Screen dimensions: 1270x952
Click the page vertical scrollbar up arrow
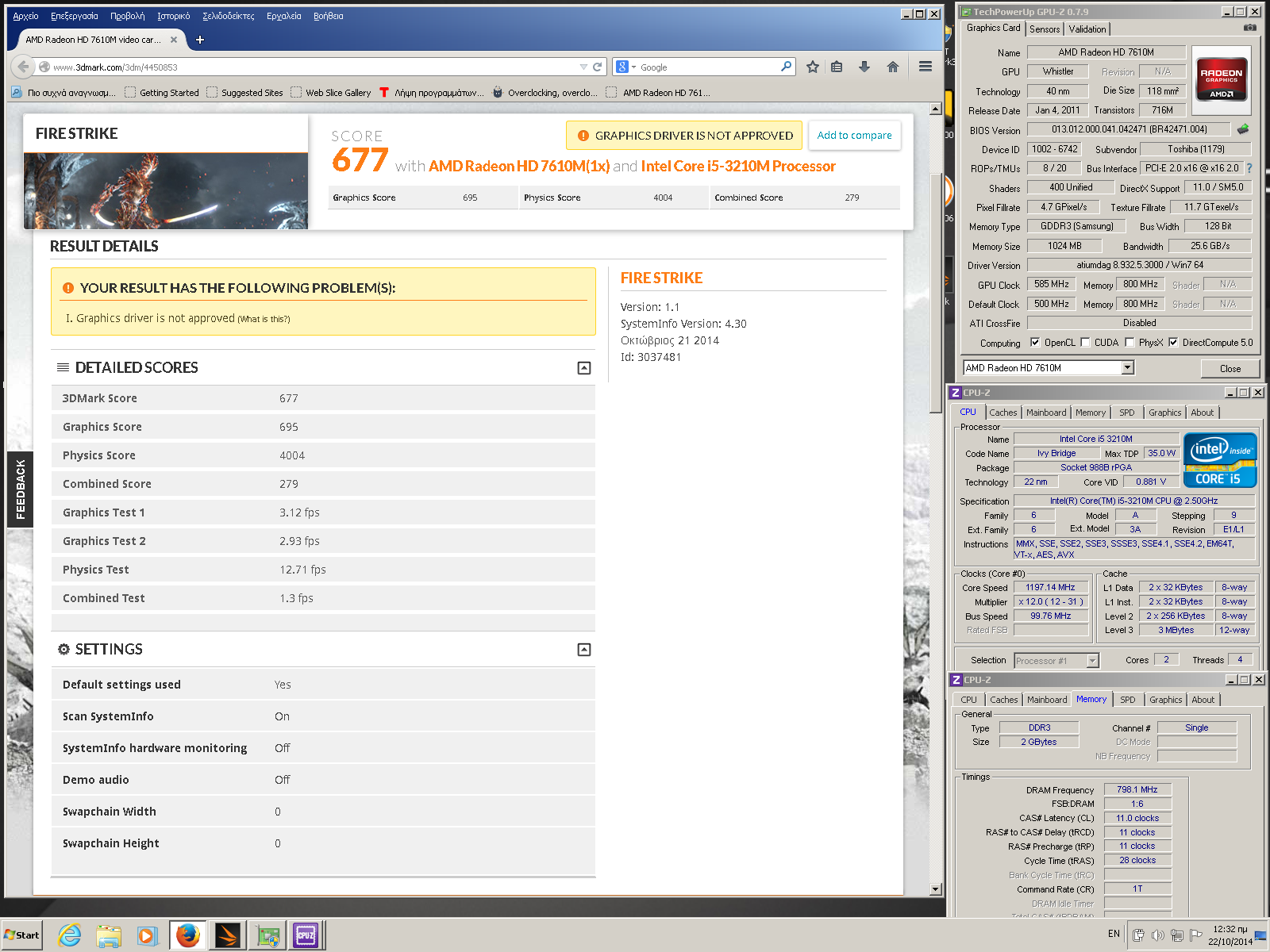click(x=936, y=109)
